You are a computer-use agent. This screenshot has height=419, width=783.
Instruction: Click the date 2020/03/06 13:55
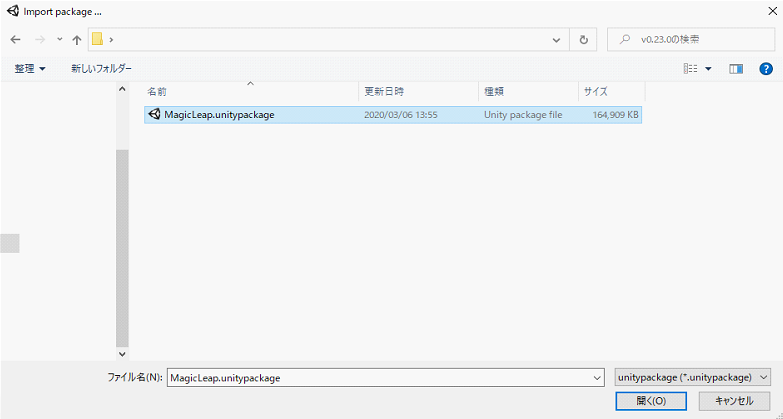point(400,115)
